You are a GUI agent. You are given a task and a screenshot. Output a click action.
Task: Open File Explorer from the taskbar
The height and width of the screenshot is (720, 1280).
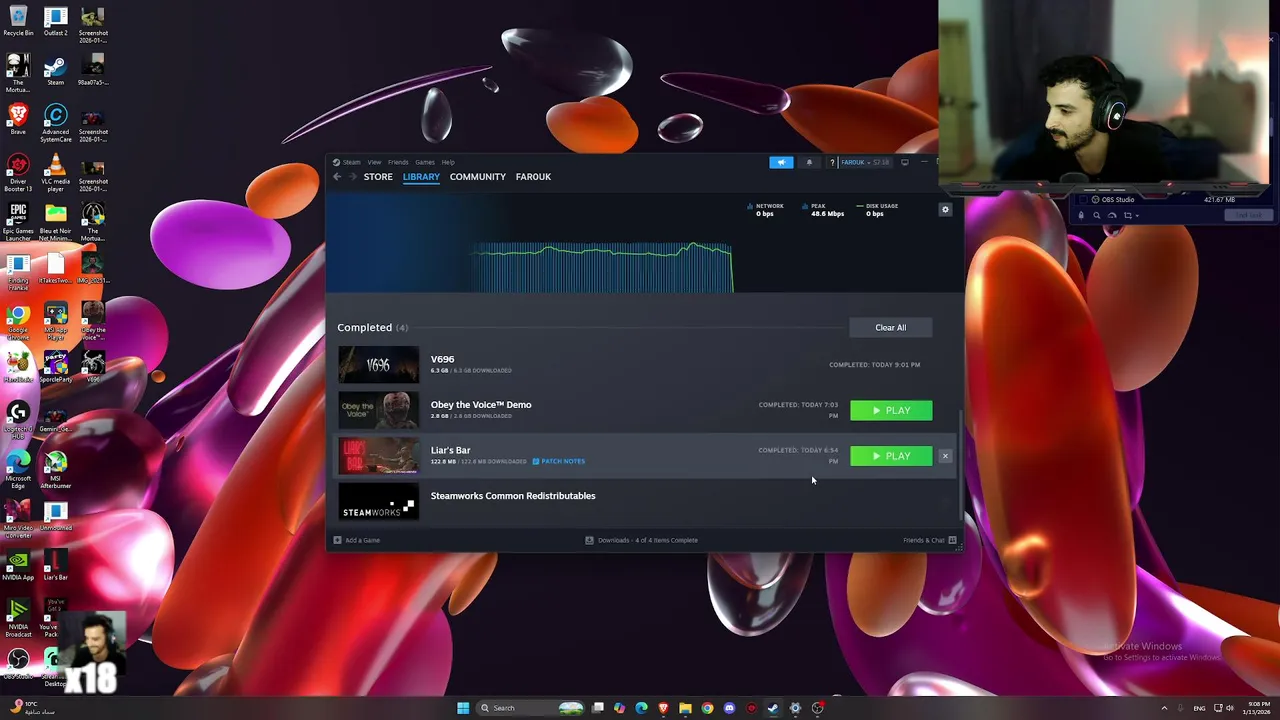tap(685, 708)
